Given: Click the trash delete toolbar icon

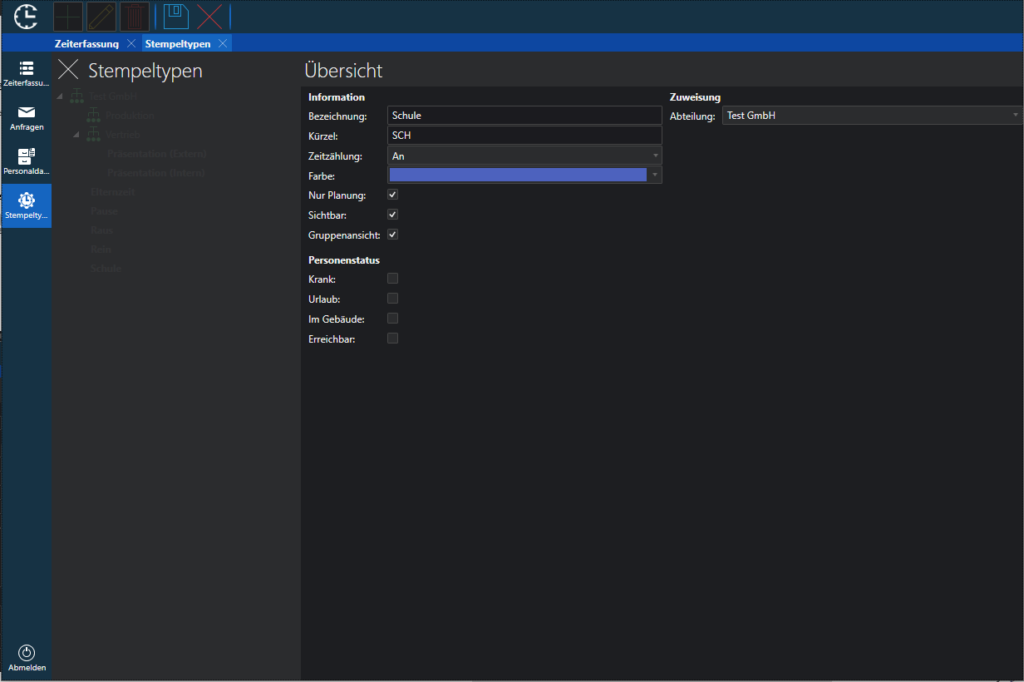Looking at the screenshot, I should point(135,17).
